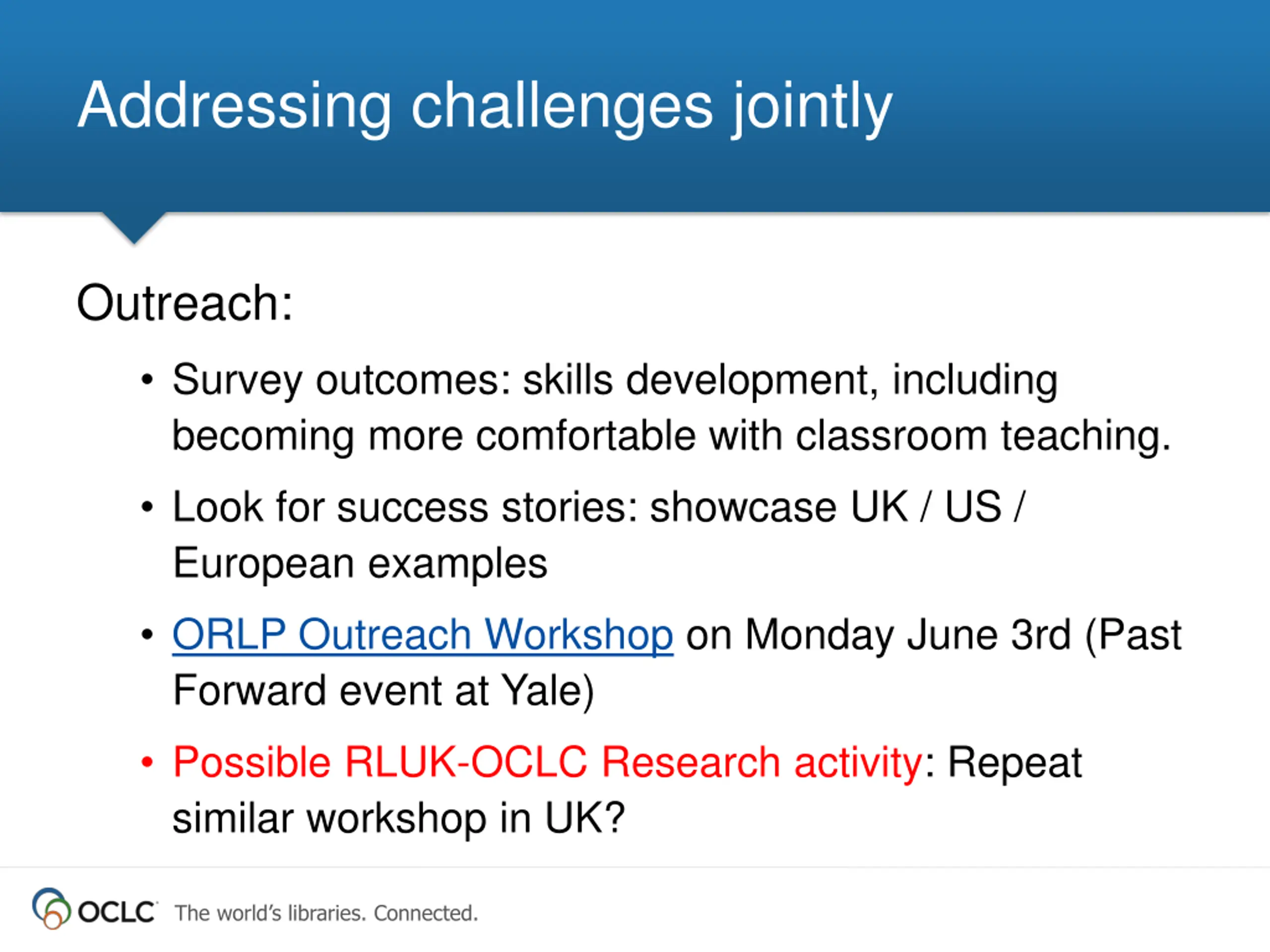Screen dimensions: 1270x952
Task: Select the downward triangle pointer below header
Action: tap(134, 228)
